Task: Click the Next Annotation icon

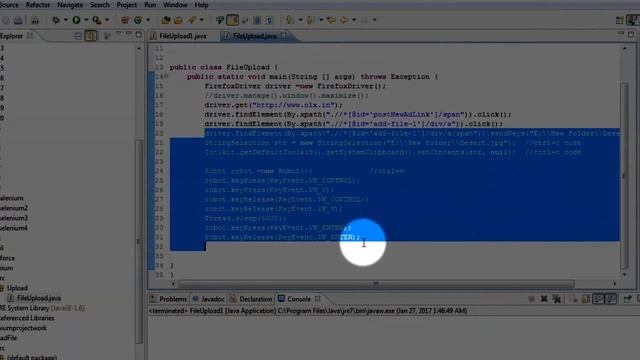Action: [290, 20]
